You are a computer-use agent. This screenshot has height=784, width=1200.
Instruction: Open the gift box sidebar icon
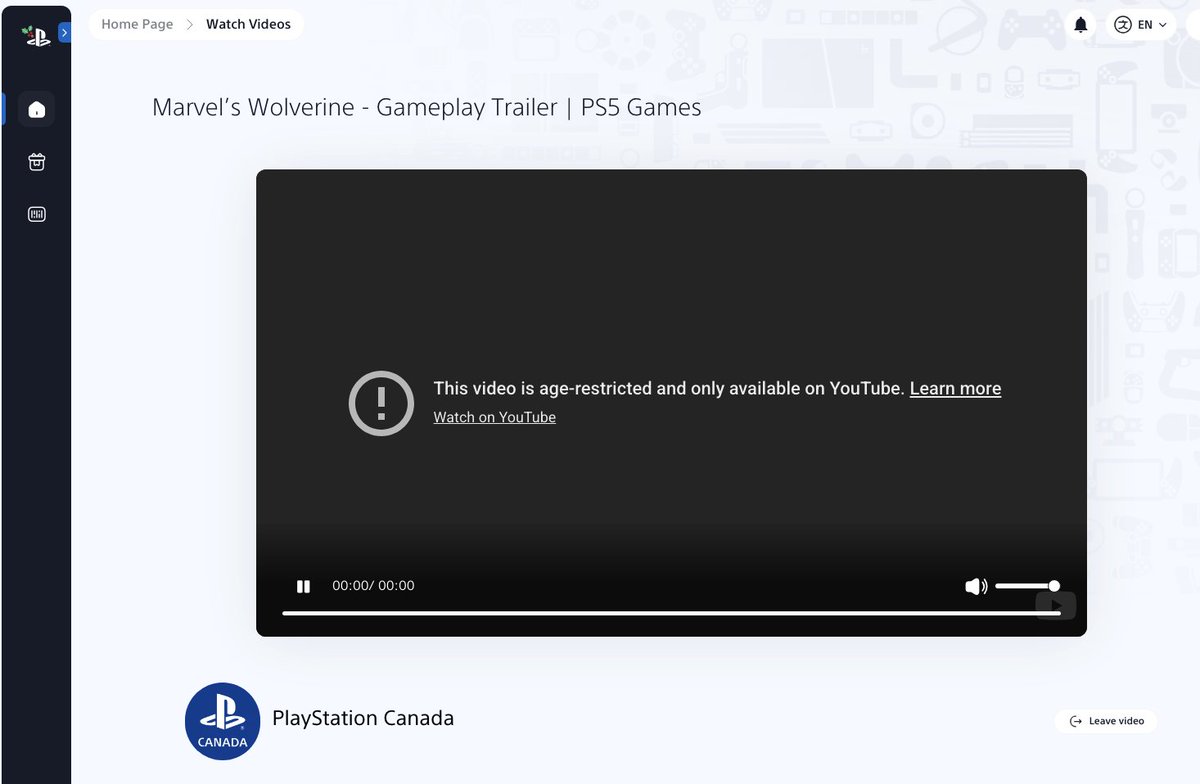point(37,162)
